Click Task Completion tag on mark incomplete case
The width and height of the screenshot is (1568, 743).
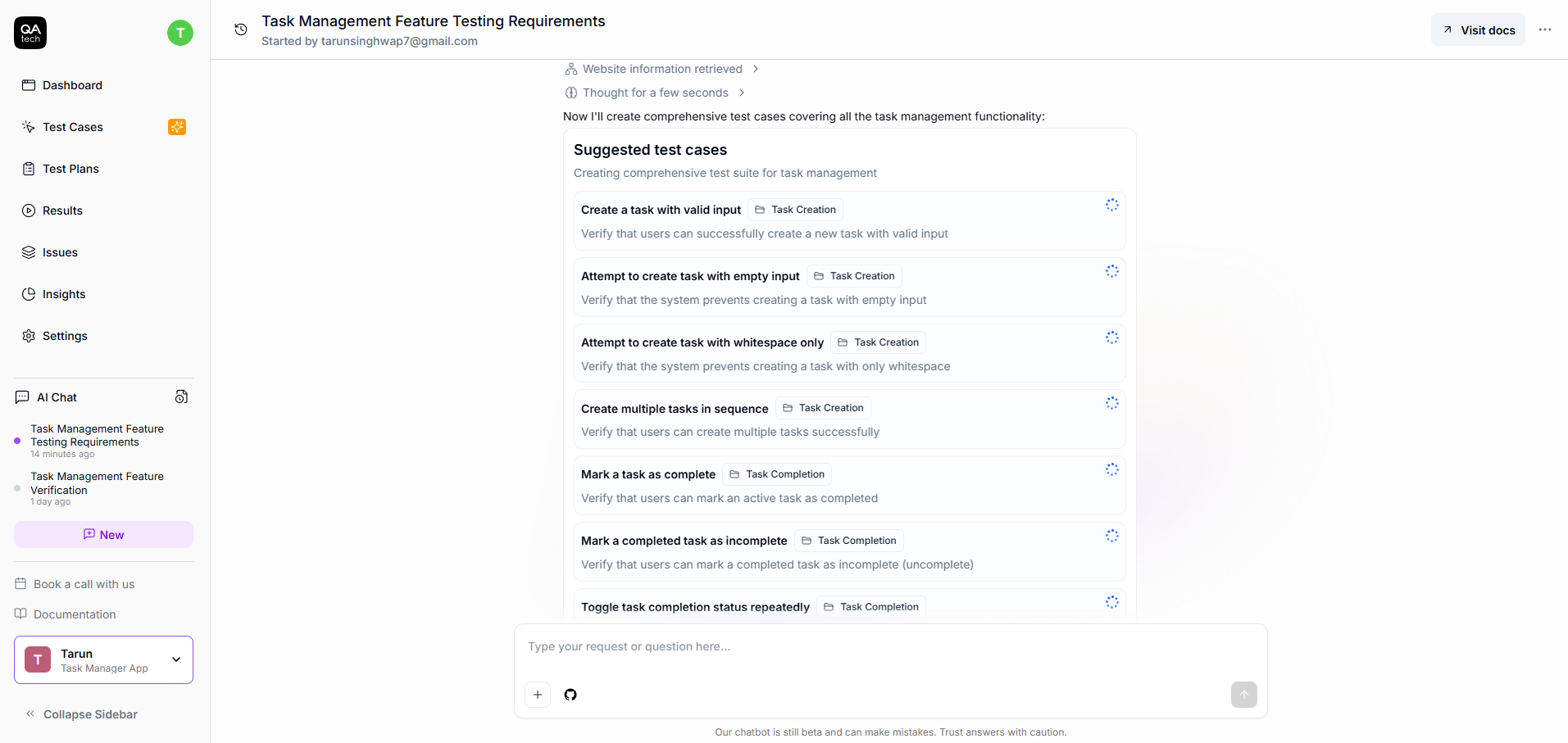(849, 541)
